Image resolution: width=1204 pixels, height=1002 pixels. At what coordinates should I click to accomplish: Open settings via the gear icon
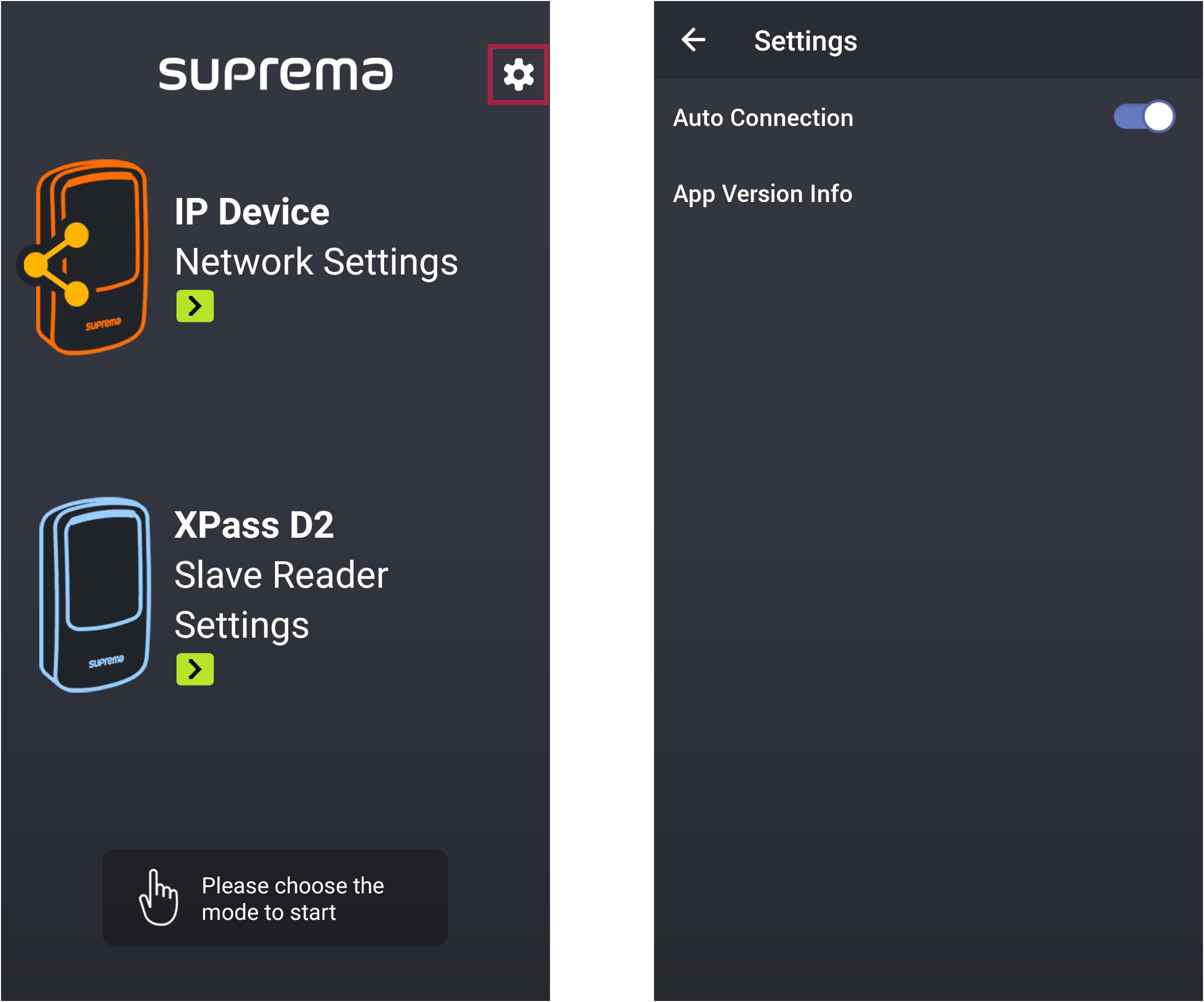point(518,74)
